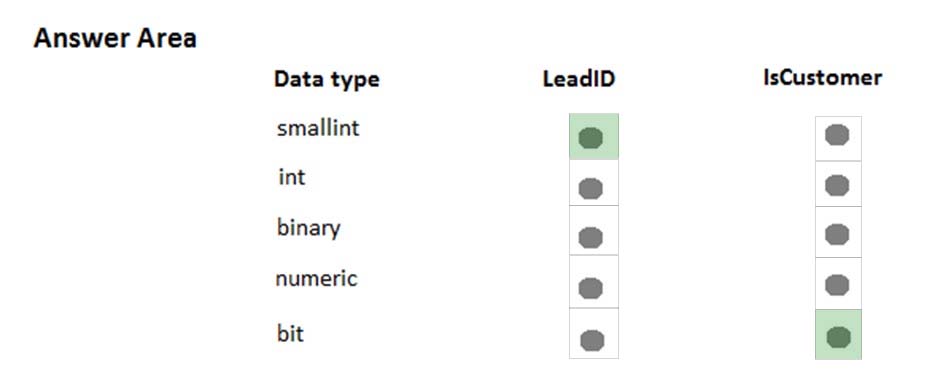Click the Data type column header

tap(326, 79)
